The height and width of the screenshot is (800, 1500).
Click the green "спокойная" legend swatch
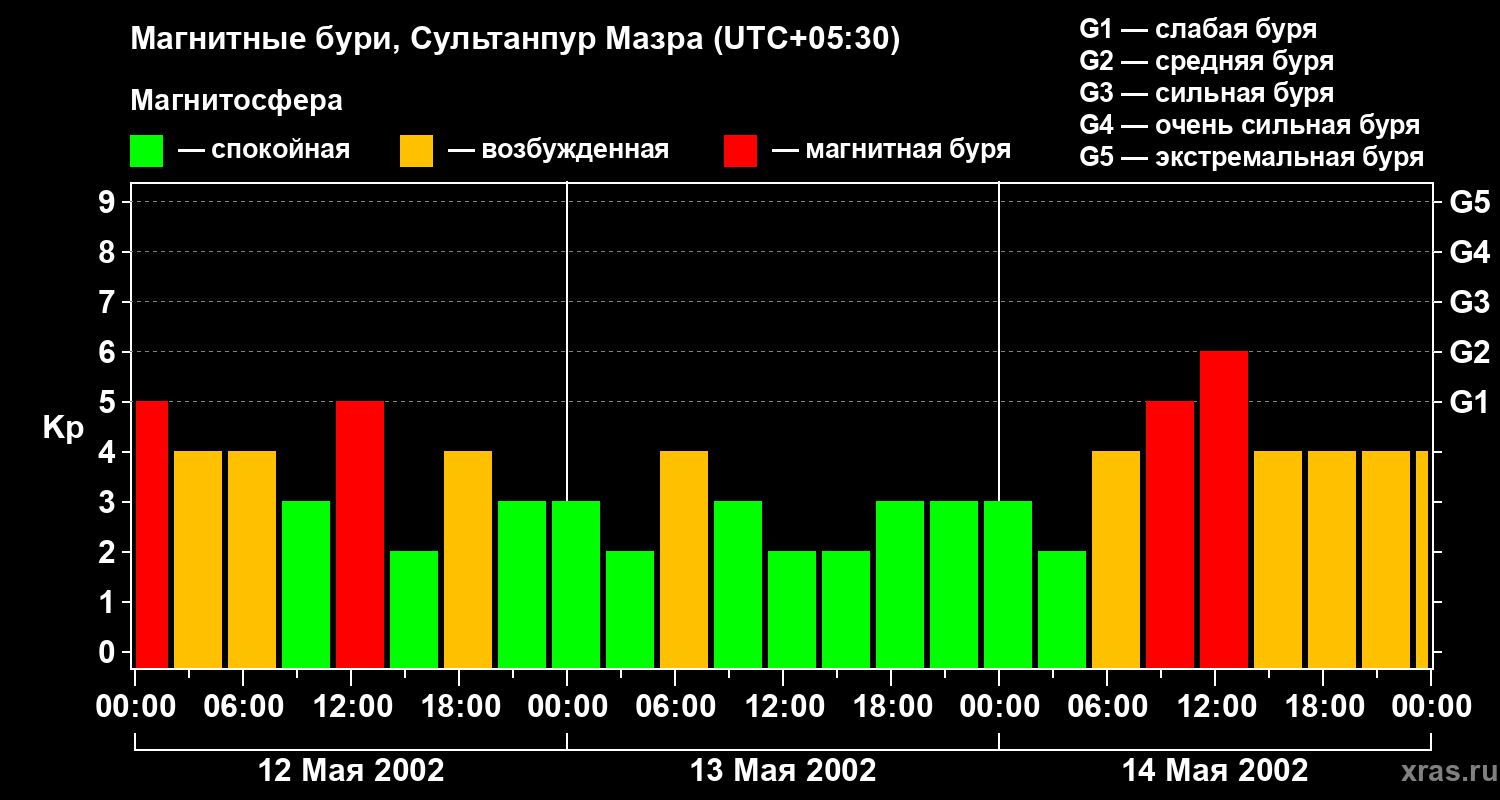(x=146, y=151)
